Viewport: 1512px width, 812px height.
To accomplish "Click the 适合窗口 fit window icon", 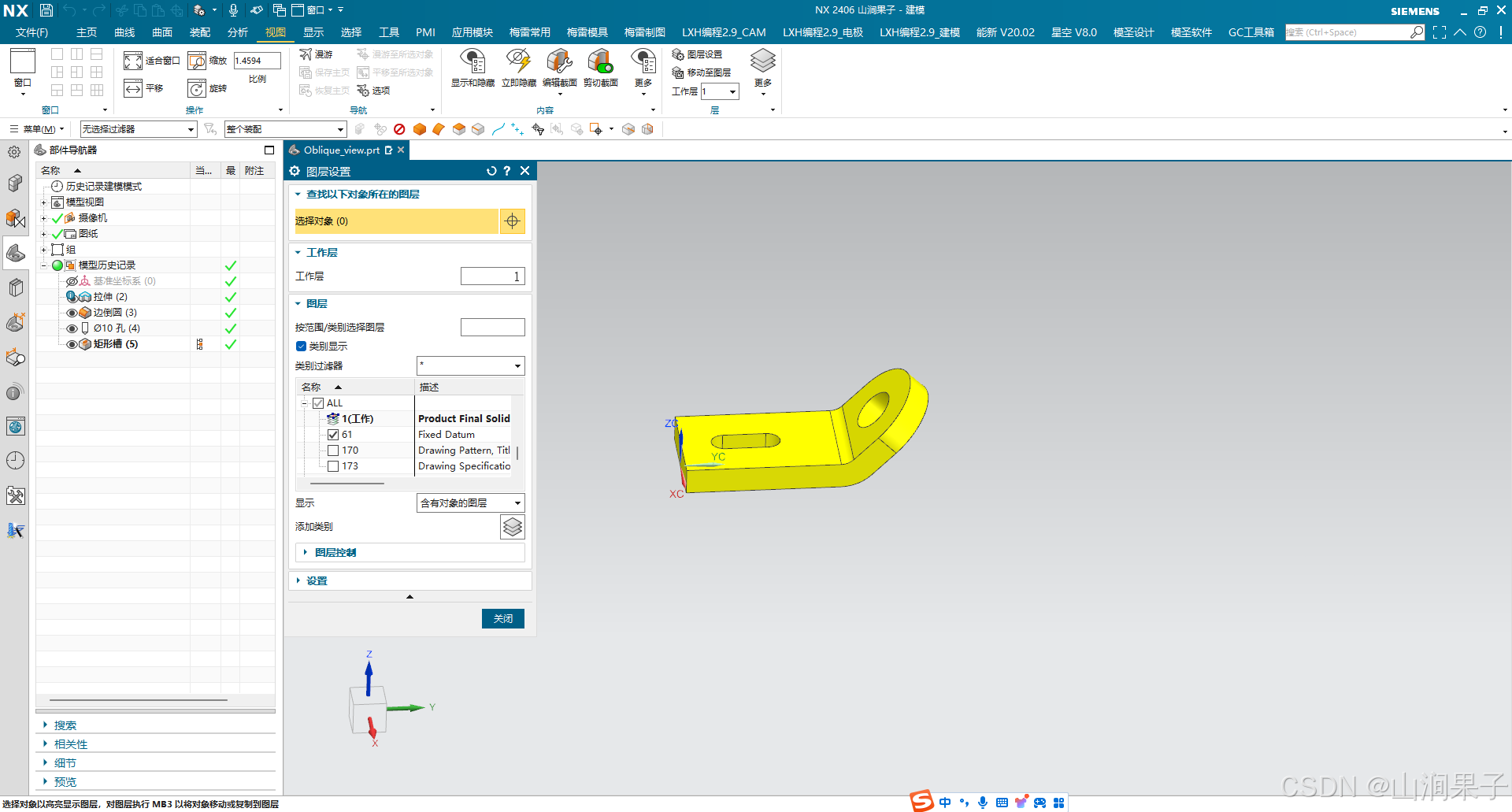I will (133, 61).
